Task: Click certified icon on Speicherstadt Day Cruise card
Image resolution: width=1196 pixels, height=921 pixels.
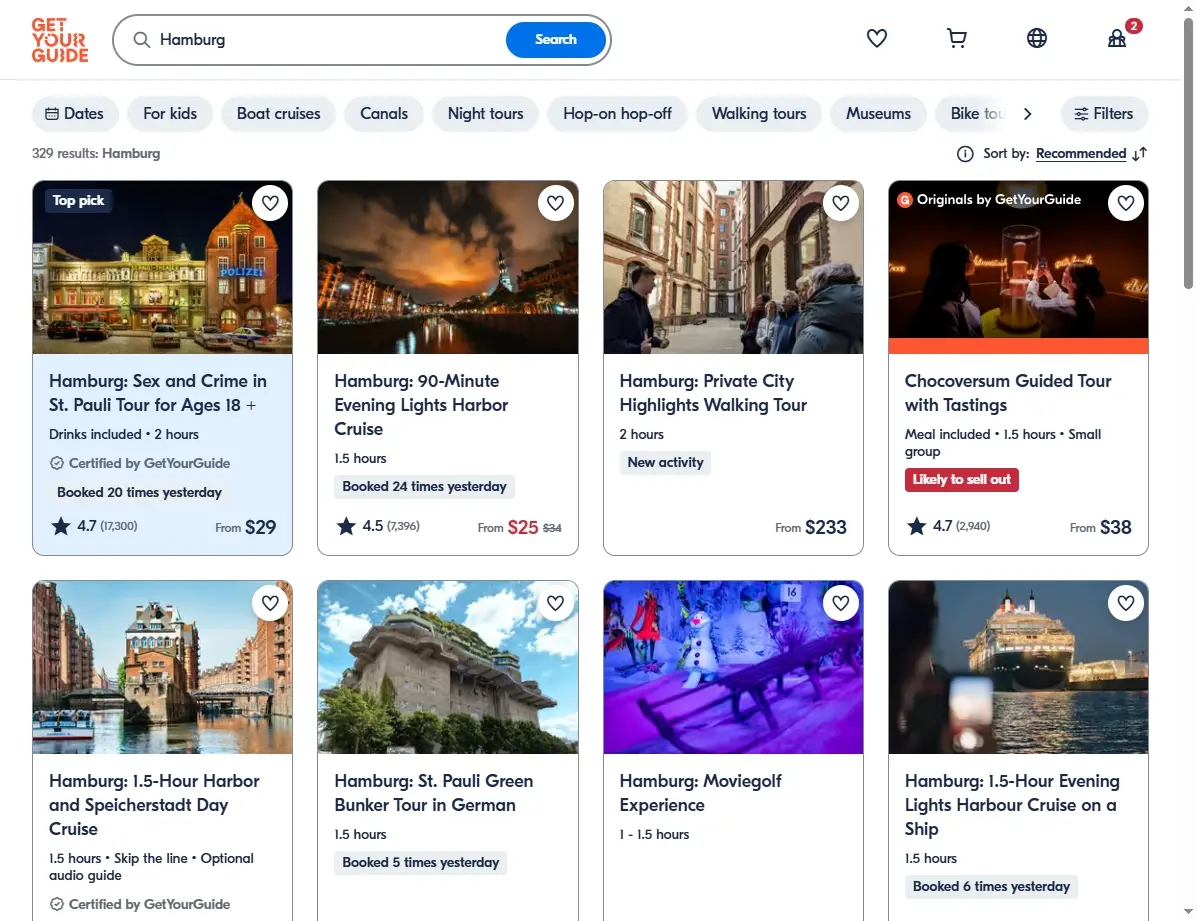Action: pos(56,904)
